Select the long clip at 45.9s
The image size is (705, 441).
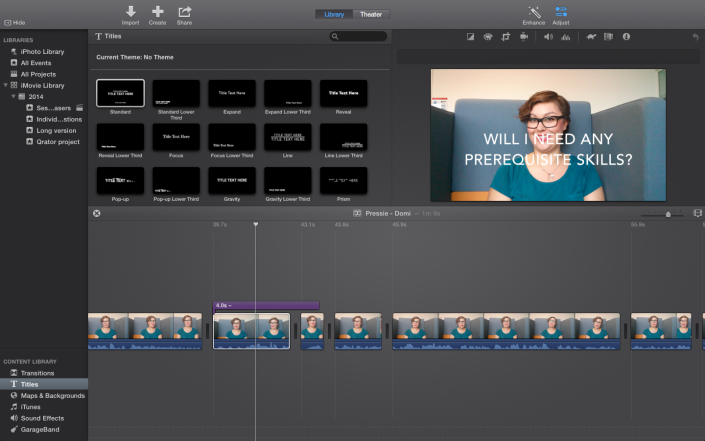[x=506, y=331]
